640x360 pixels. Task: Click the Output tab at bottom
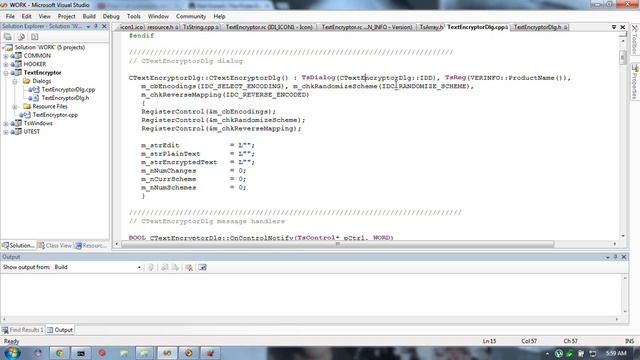click(x=60, y=330)
